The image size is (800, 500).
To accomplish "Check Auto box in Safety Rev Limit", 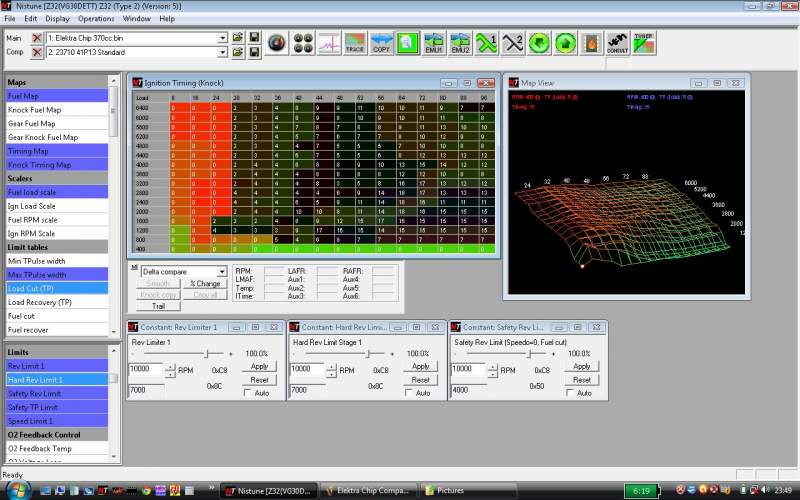I will (571, 393).
